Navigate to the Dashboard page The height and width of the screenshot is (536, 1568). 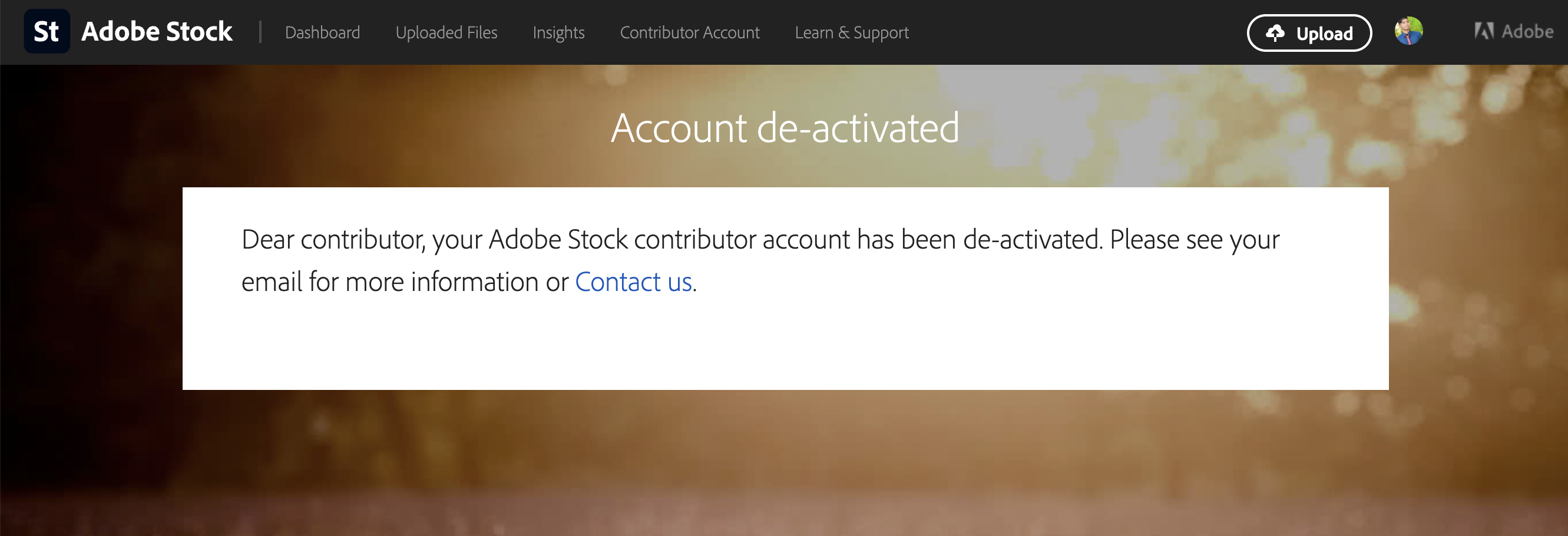(323, 32)
